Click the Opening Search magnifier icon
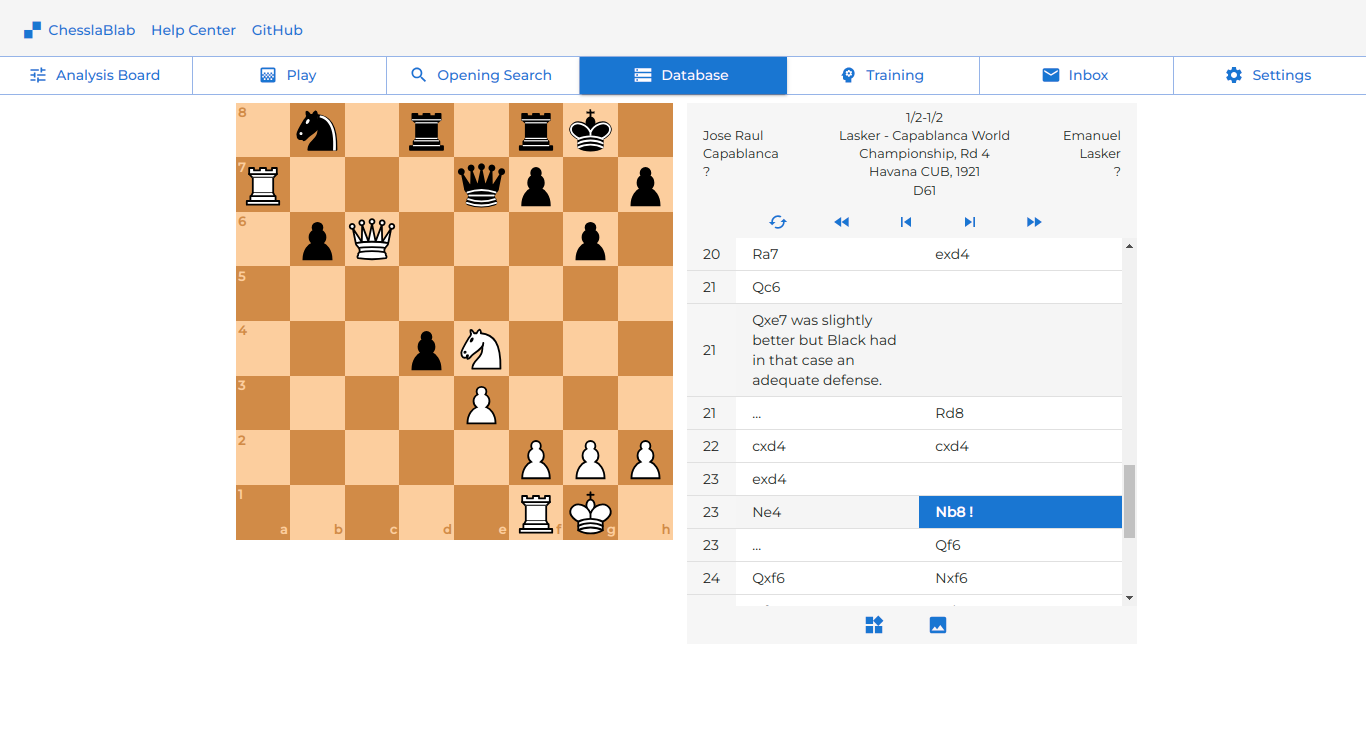The image size is (1366, 732). point(418,75)
